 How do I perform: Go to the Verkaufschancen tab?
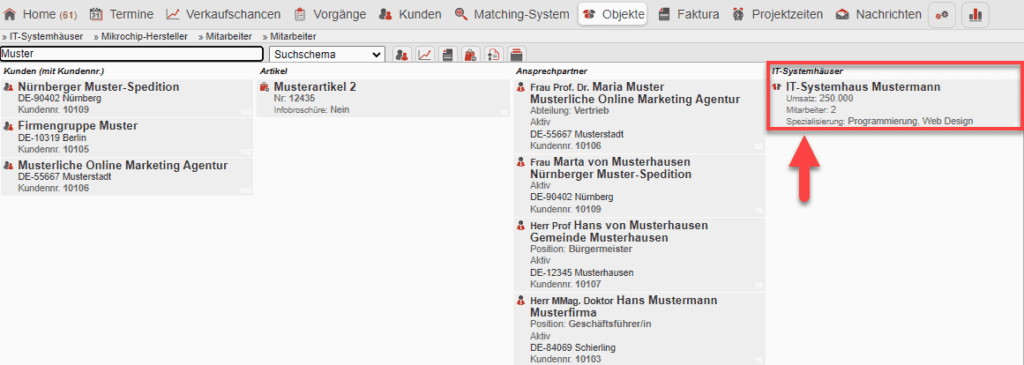[x=223, y=14]
